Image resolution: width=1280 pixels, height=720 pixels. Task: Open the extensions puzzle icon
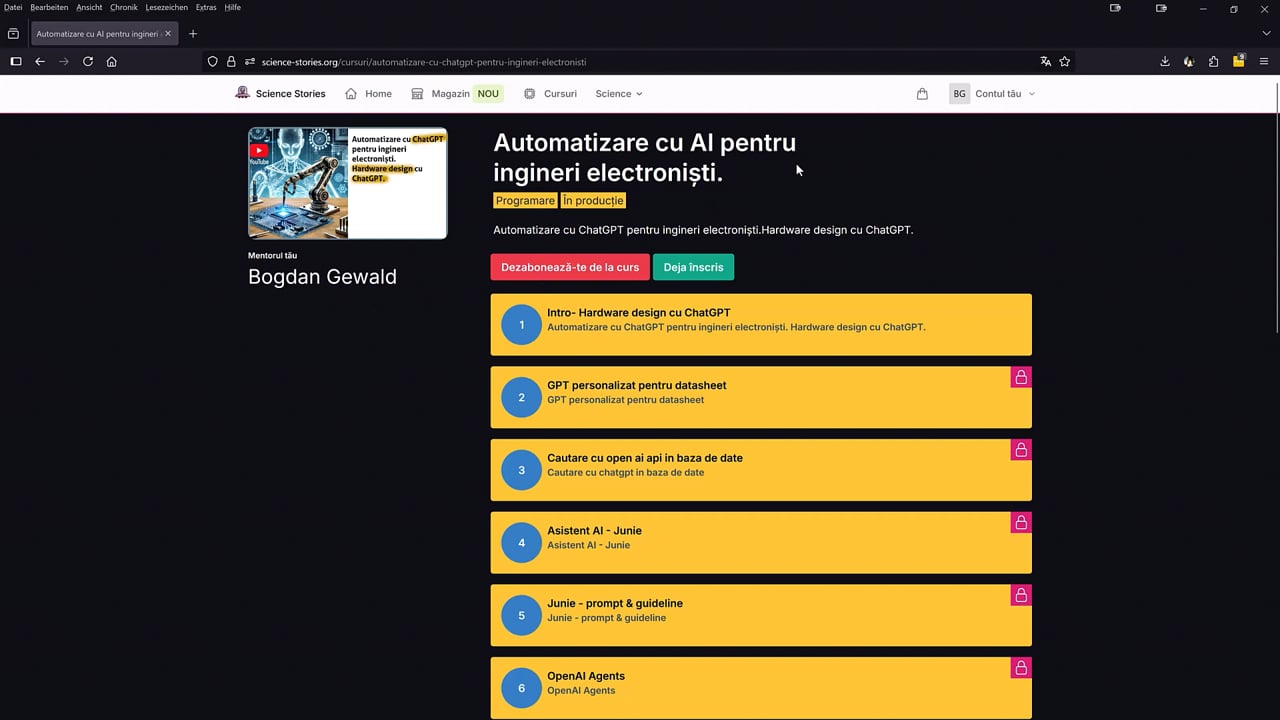(x=1214, y=62)
